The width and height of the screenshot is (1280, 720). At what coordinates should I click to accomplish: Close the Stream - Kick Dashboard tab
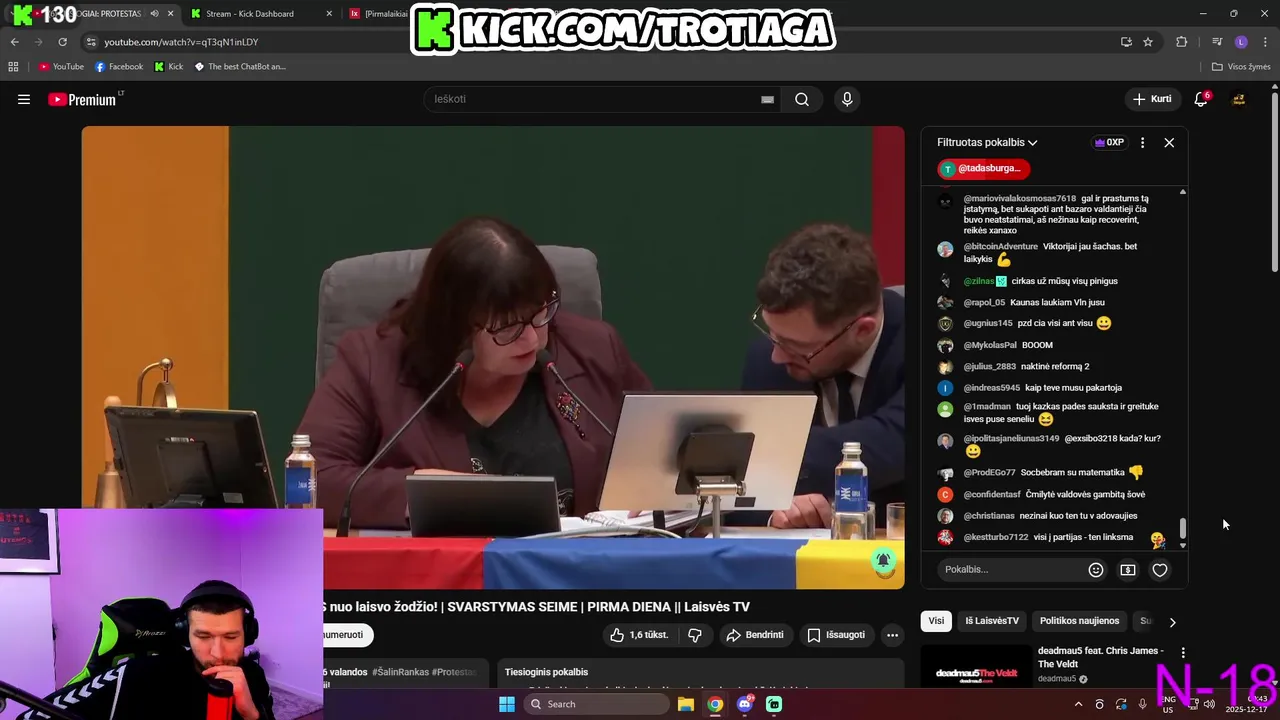click(x=329, y=14)
